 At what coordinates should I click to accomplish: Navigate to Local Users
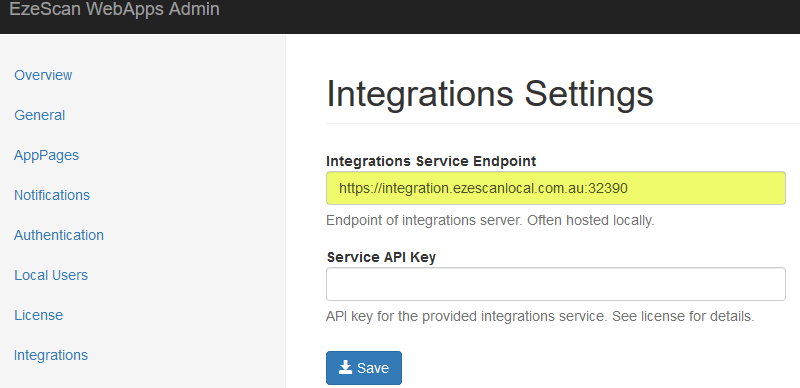(x=51, y=275)
